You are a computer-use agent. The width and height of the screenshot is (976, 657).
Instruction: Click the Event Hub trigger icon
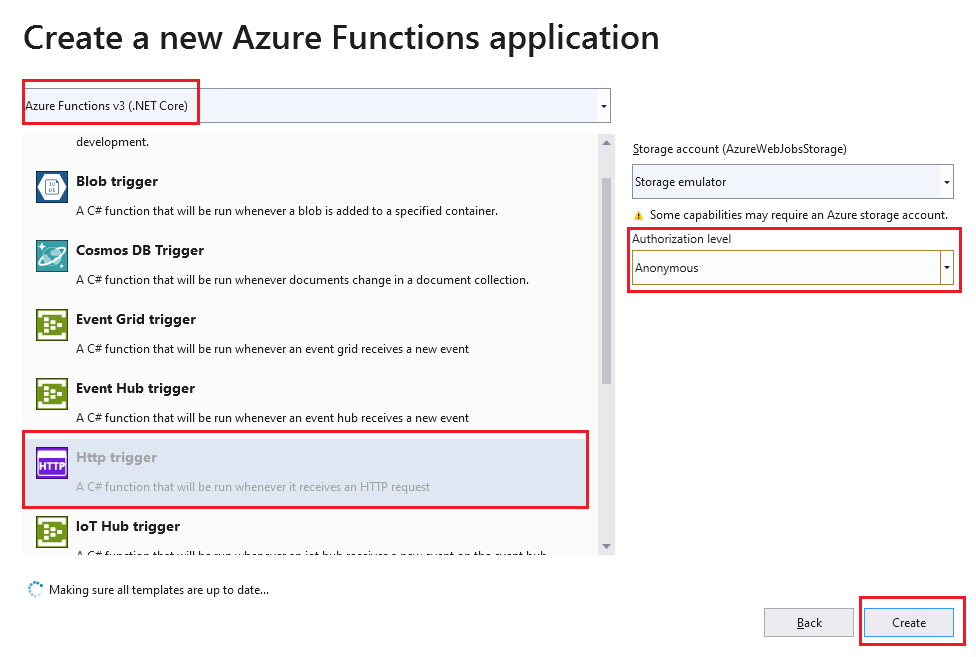click(52, 394)
